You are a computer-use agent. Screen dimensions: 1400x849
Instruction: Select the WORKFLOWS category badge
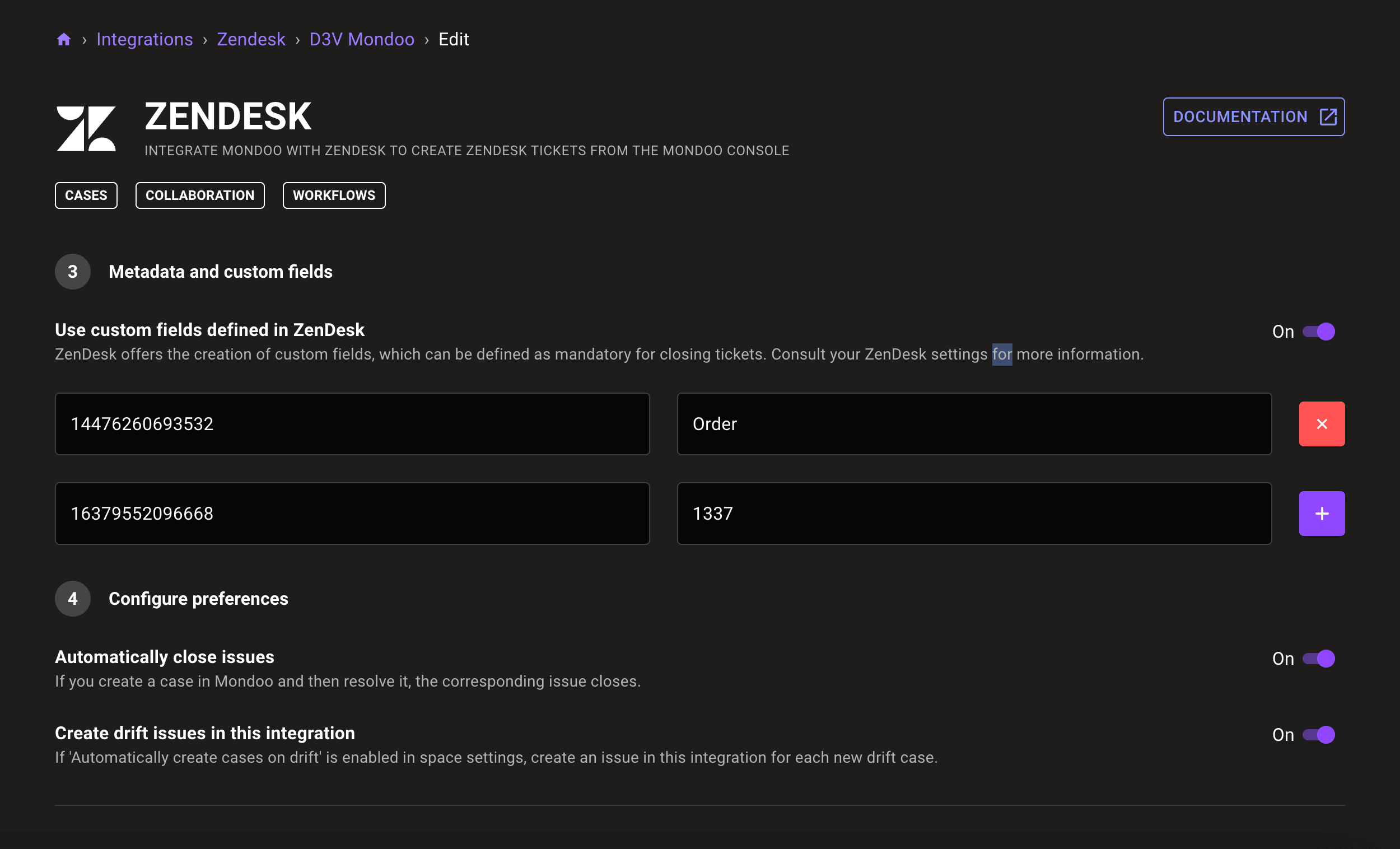tap(334, 195)
